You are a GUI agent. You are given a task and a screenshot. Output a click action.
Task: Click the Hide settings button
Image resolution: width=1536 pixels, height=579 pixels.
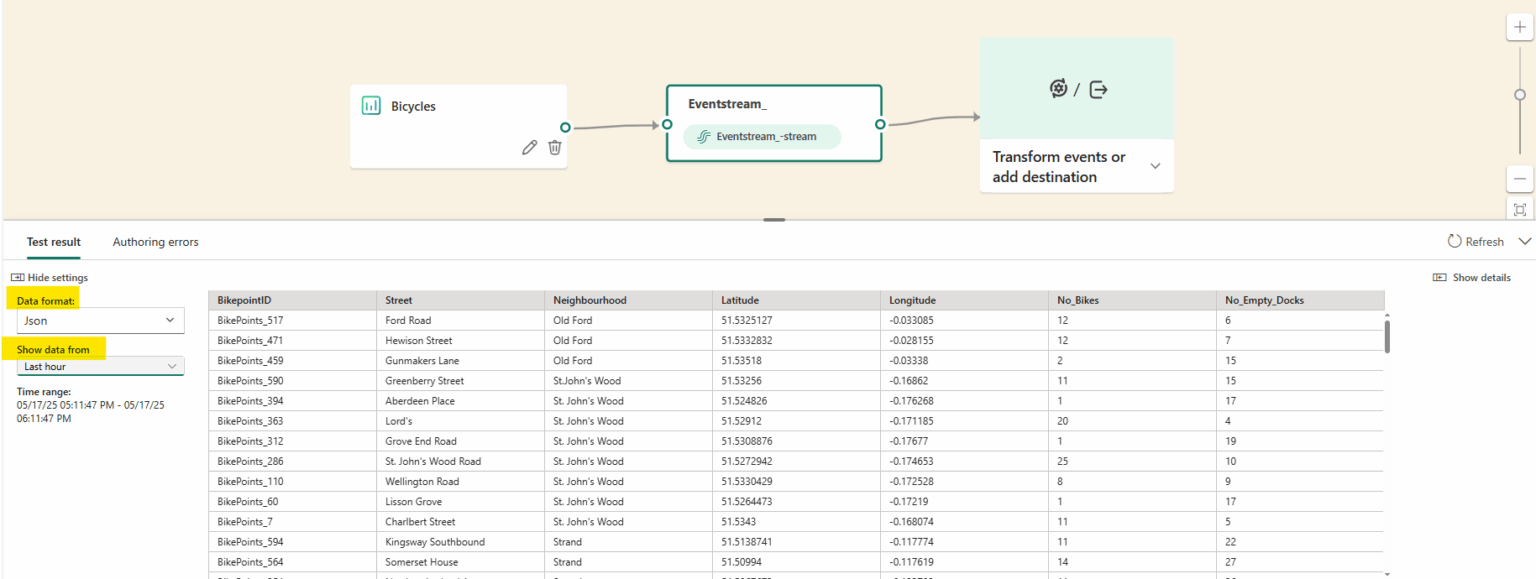(50, 277)
